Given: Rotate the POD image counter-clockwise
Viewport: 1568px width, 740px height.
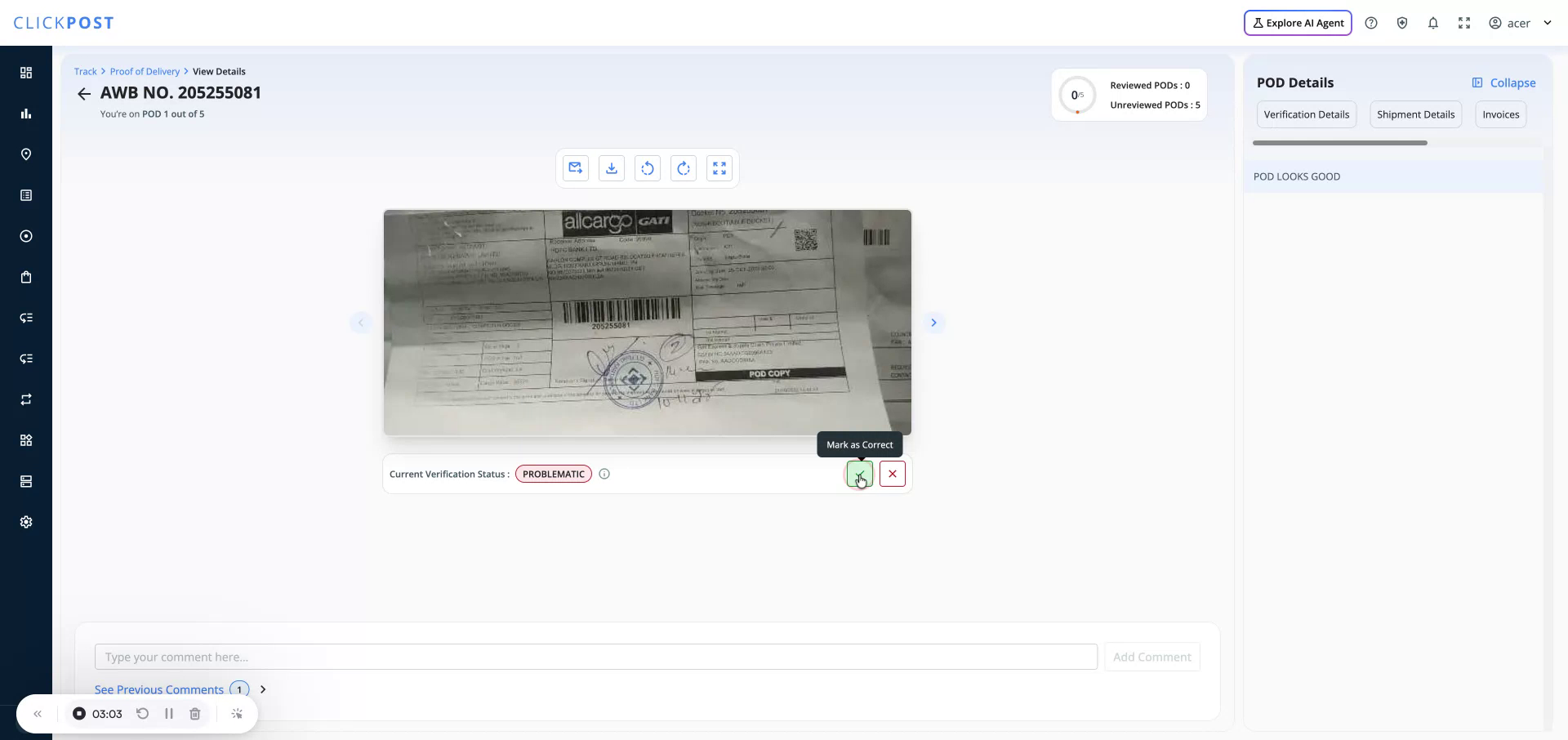Looking at the screenshot, I should [647, 167].
